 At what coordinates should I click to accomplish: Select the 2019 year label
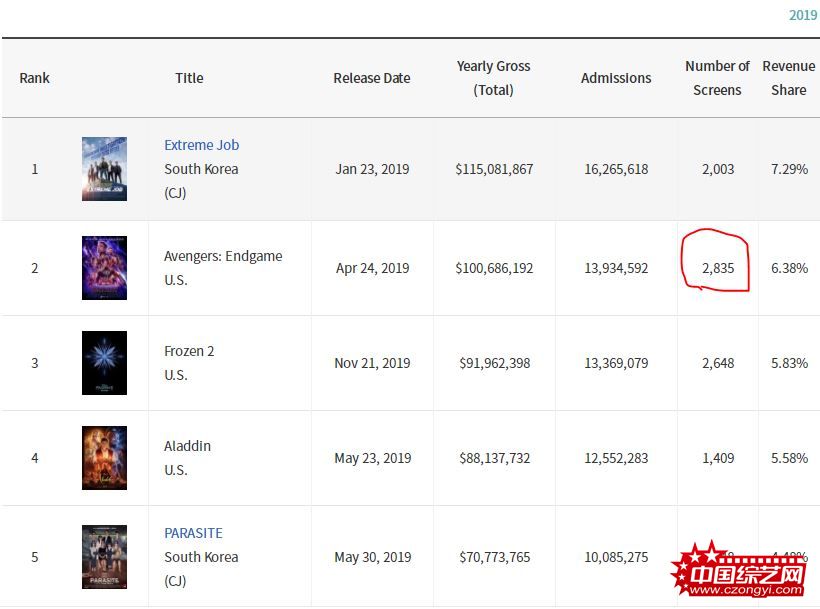pos(803,15)
